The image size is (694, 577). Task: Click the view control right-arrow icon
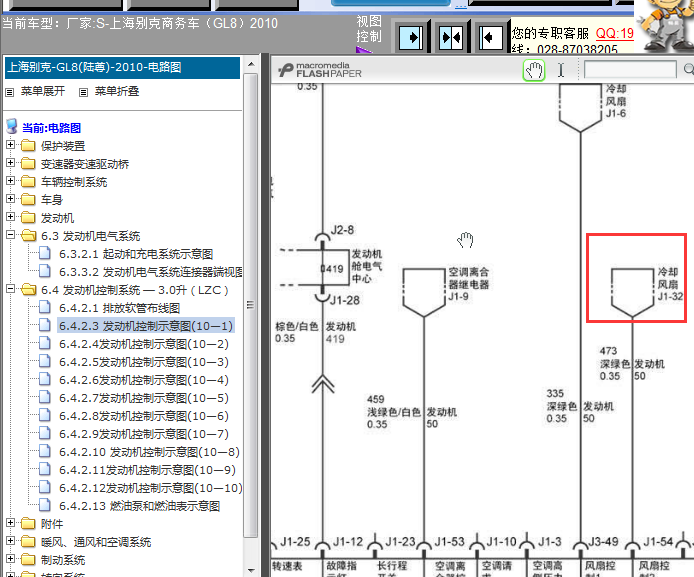click(x=411, y=37)
